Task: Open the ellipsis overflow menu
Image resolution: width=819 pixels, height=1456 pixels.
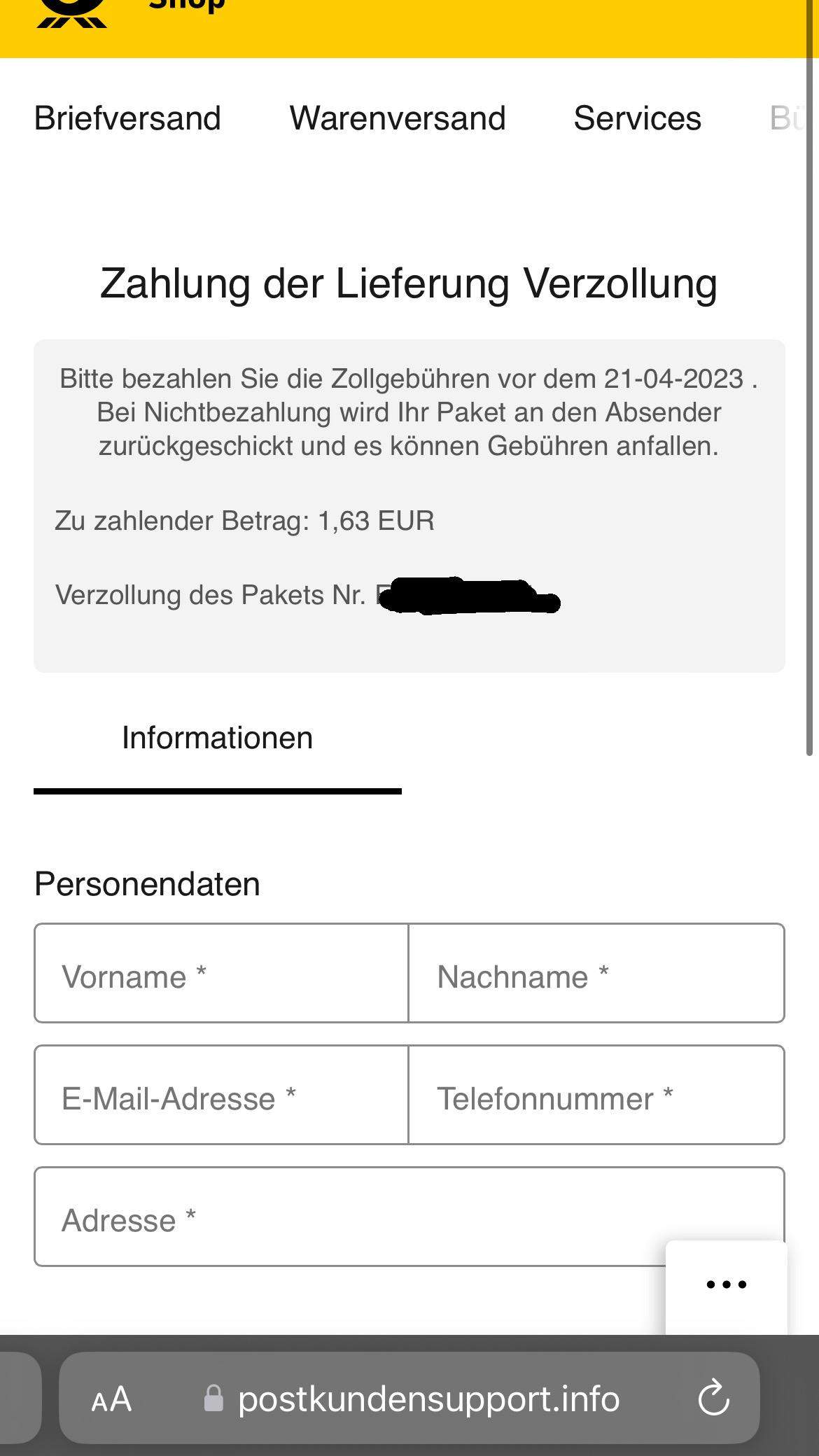Action: click(x=726, y=1283)
